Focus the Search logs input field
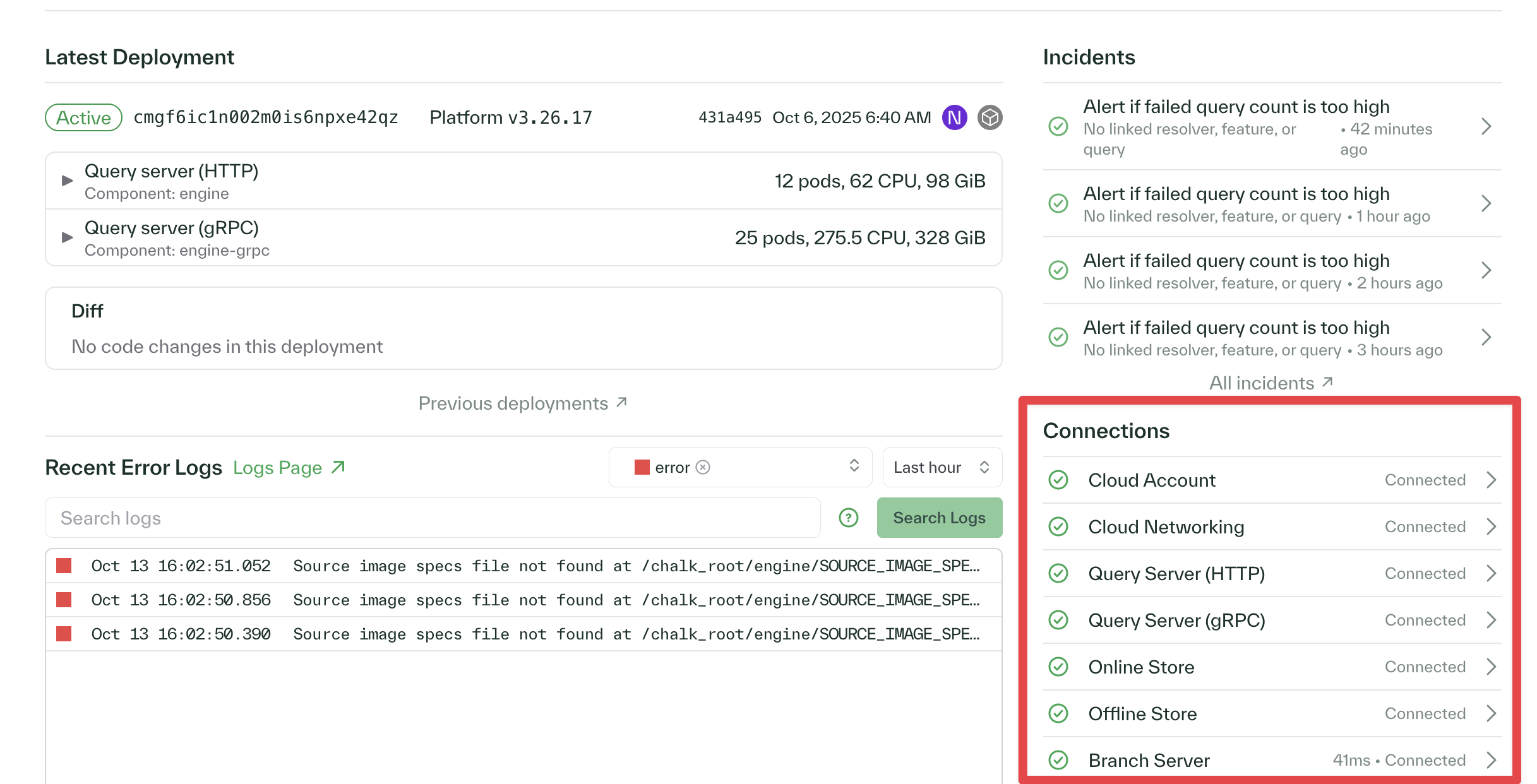Viewport: 1537px width, 784px height. (433, 518)
